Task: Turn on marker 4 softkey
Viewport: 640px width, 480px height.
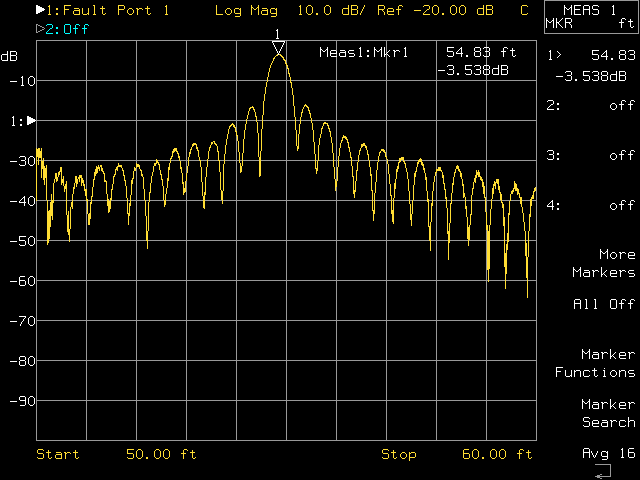Action: coord(591,205)
